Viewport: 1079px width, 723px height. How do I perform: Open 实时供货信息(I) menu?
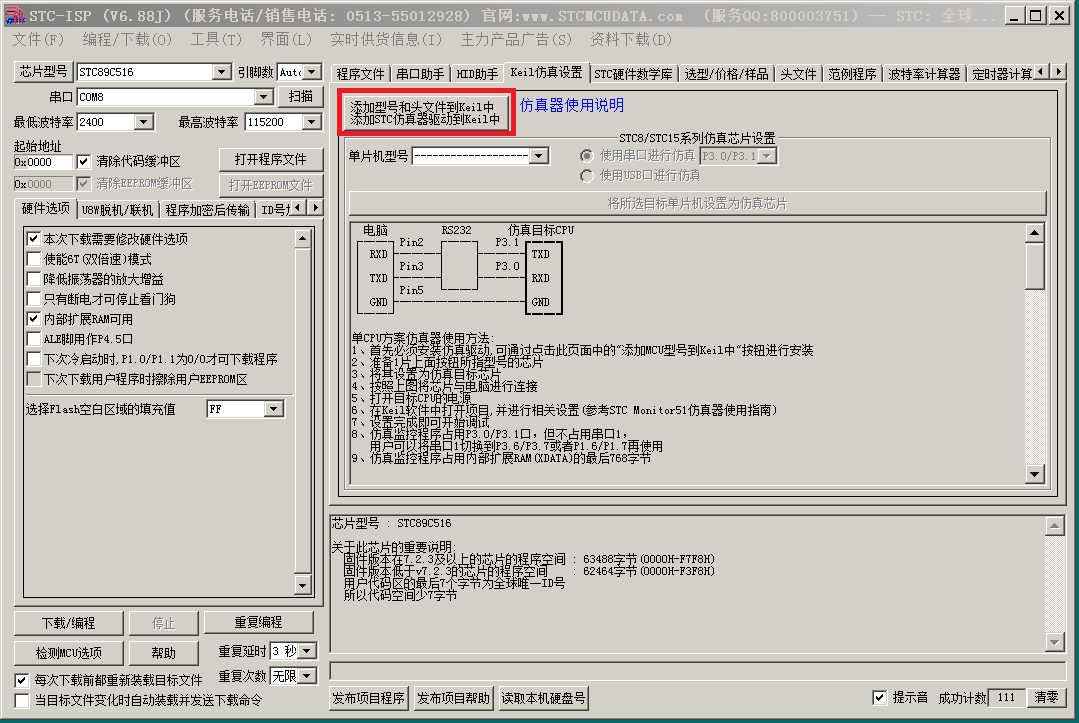(x=386, y=40)
